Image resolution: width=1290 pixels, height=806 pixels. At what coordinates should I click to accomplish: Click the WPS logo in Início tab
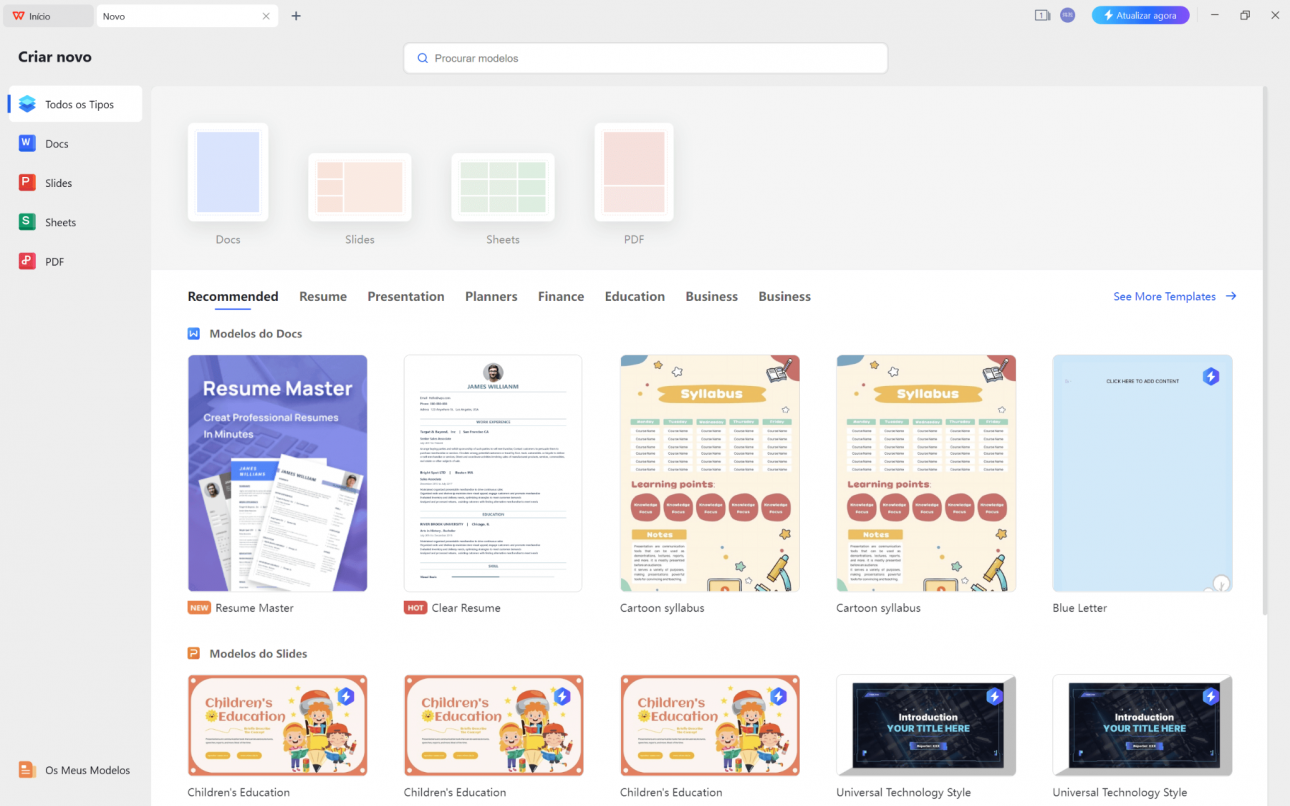click(19, 16)
